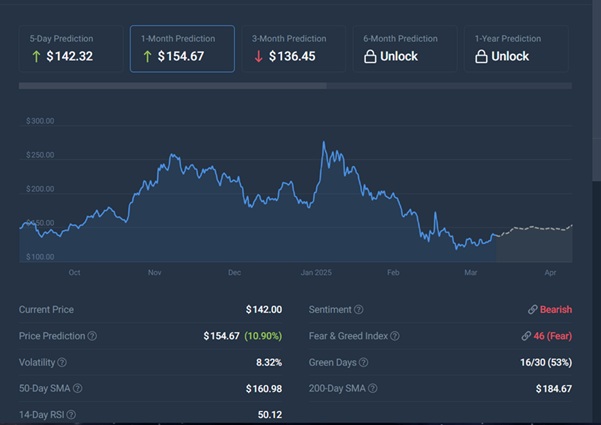Open the 46 (Fear) index link

coord(546,336)
